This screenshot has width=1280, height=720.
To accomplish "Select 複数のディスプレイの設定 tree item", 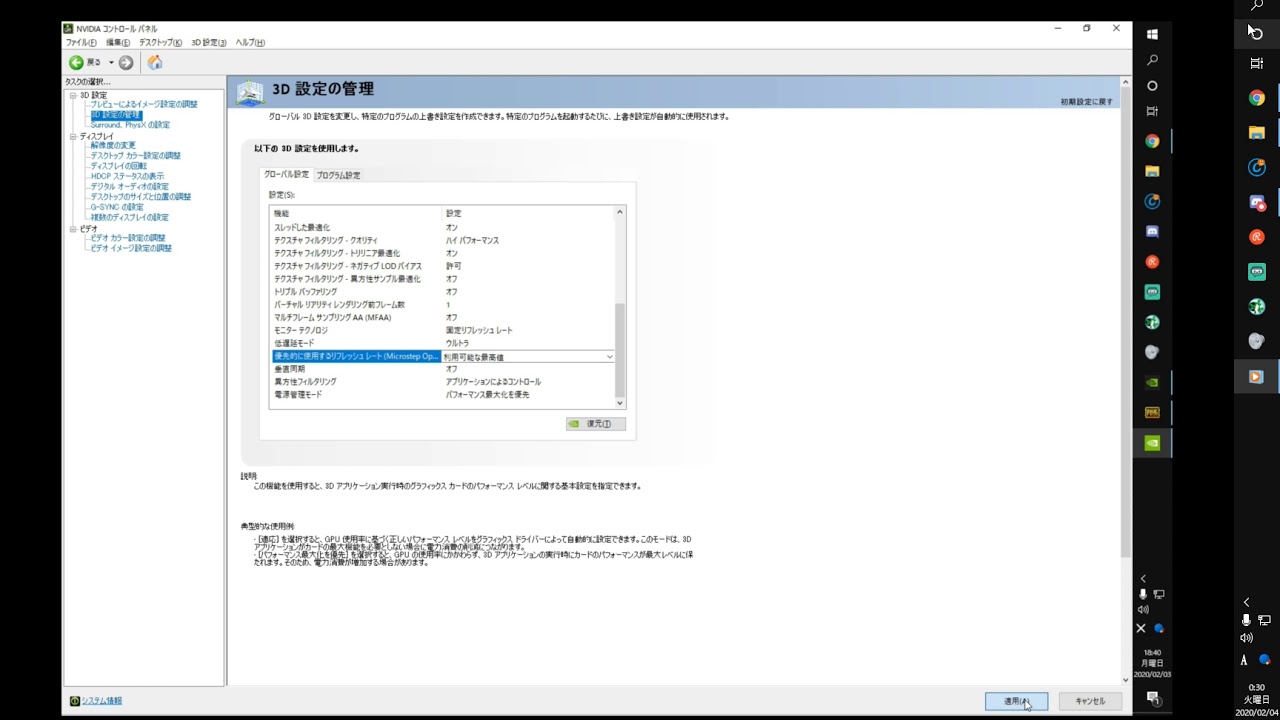I will coord(129,217).
